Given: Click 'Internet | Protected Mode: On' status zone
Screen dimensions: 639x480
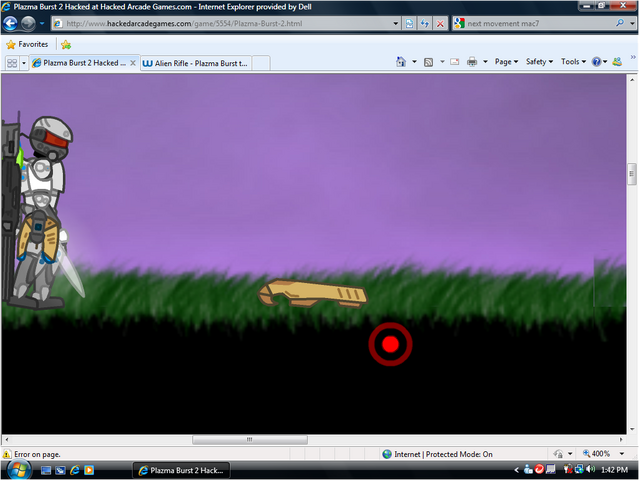Looking at the screenshot, I should coord(438,454).
